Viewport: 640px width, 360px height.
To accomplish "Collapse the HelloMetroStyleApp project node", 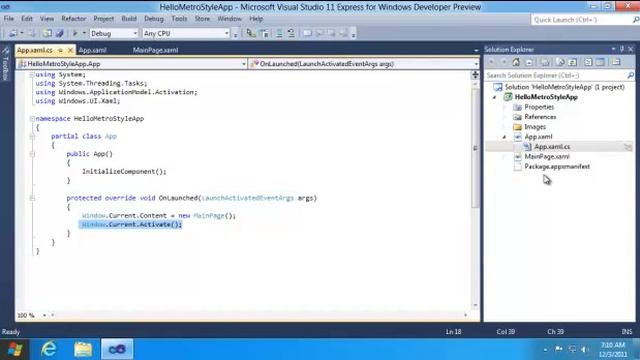I will click(495, 97).
